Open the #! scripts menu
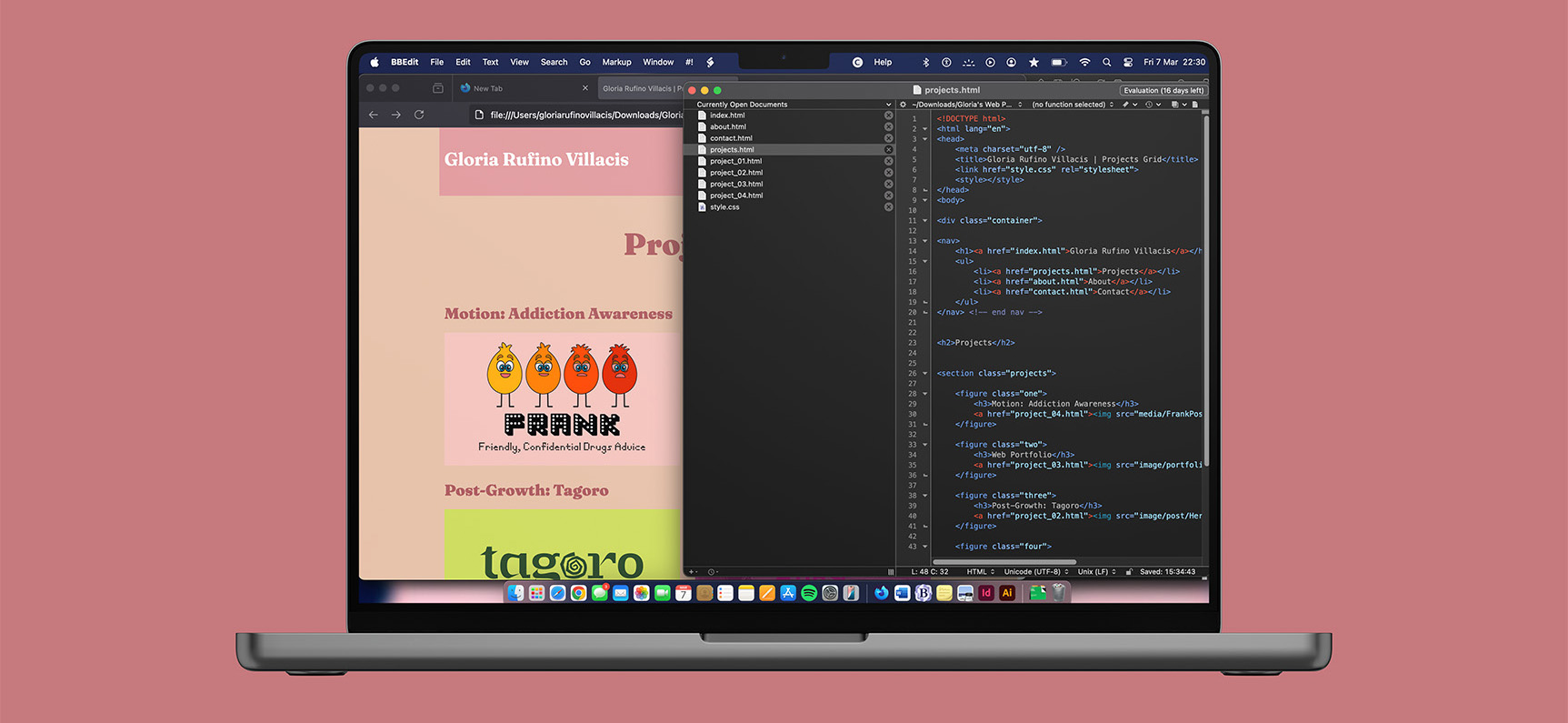 (x=689, y=62)
